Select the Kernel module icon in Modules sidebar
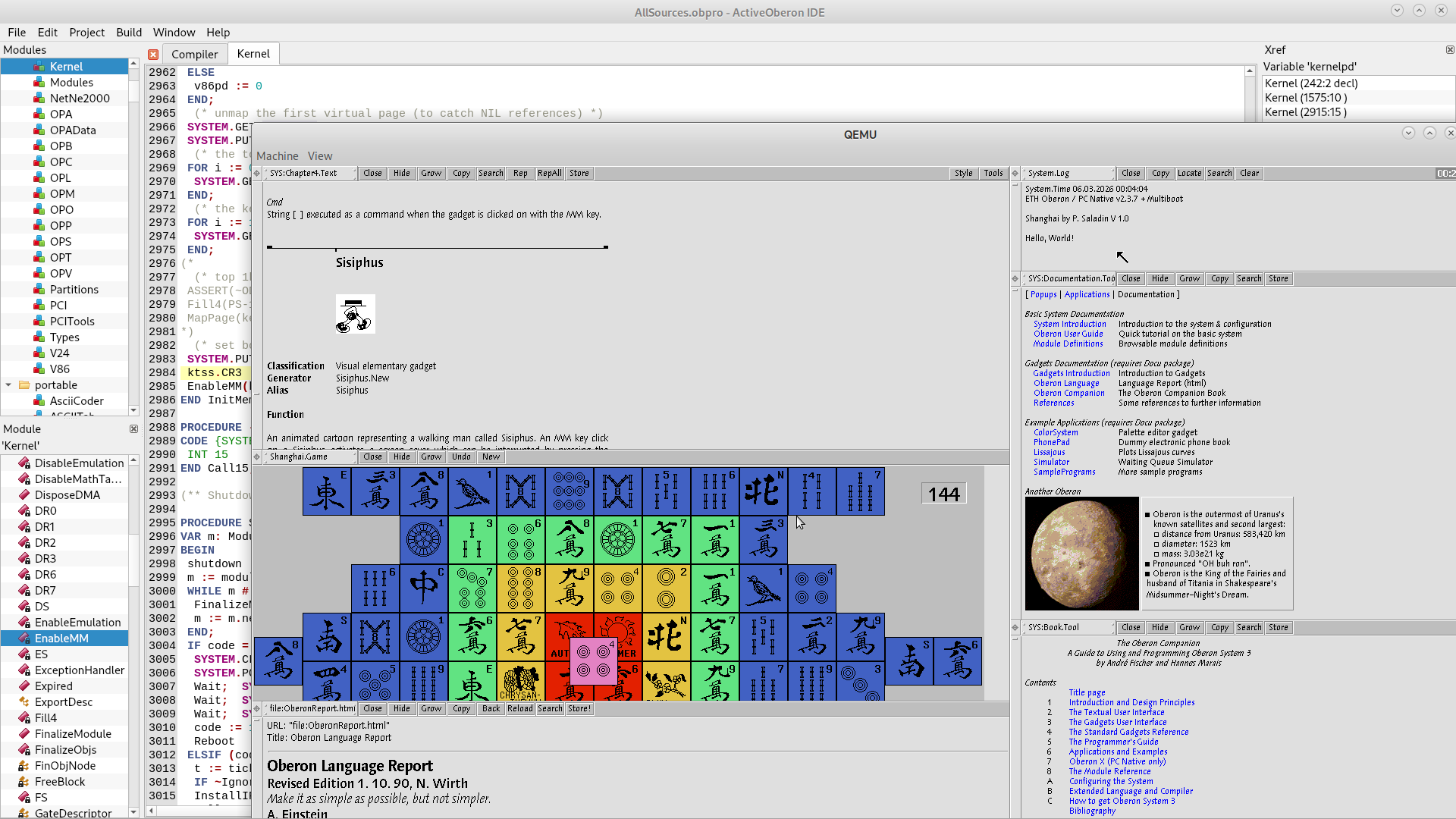Image resolution: width=1456 pixels, height=819 pixels. [x=39, y=66]
